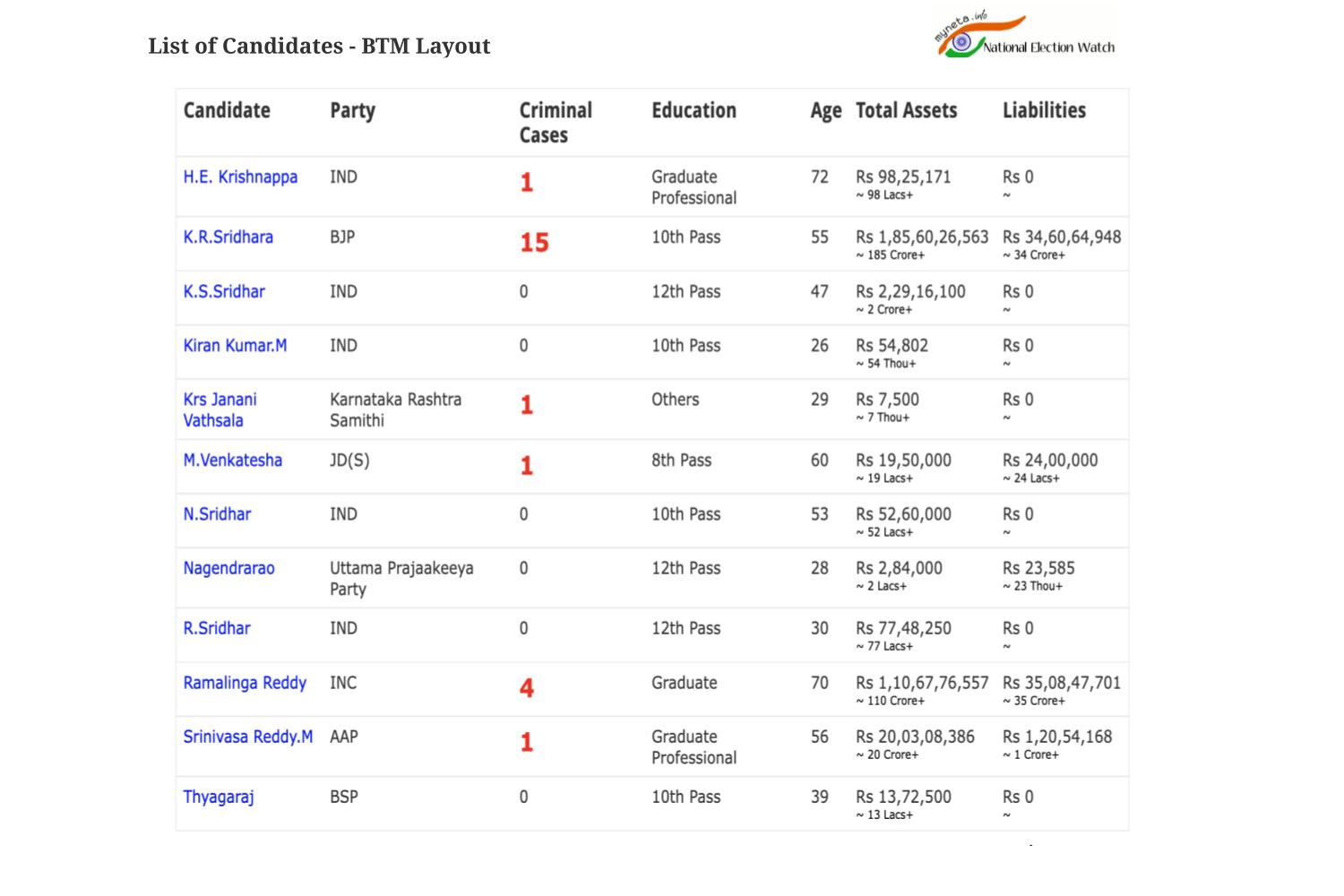The image size is (1344, 896).
Task: Click the Rs 77,48,250 assets value
Action: (903, 628)
